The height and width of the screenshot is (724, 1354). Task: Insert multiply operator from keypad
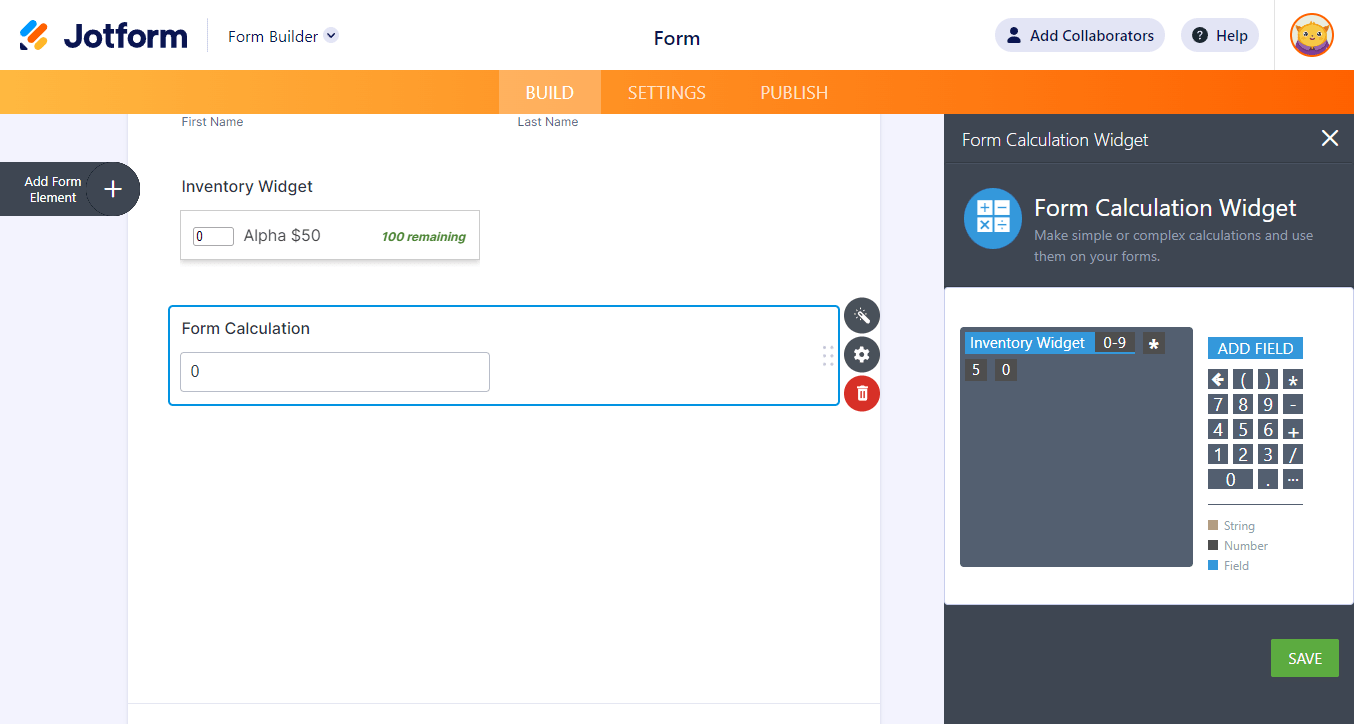pyautogui.click(x=1293, y=379)
